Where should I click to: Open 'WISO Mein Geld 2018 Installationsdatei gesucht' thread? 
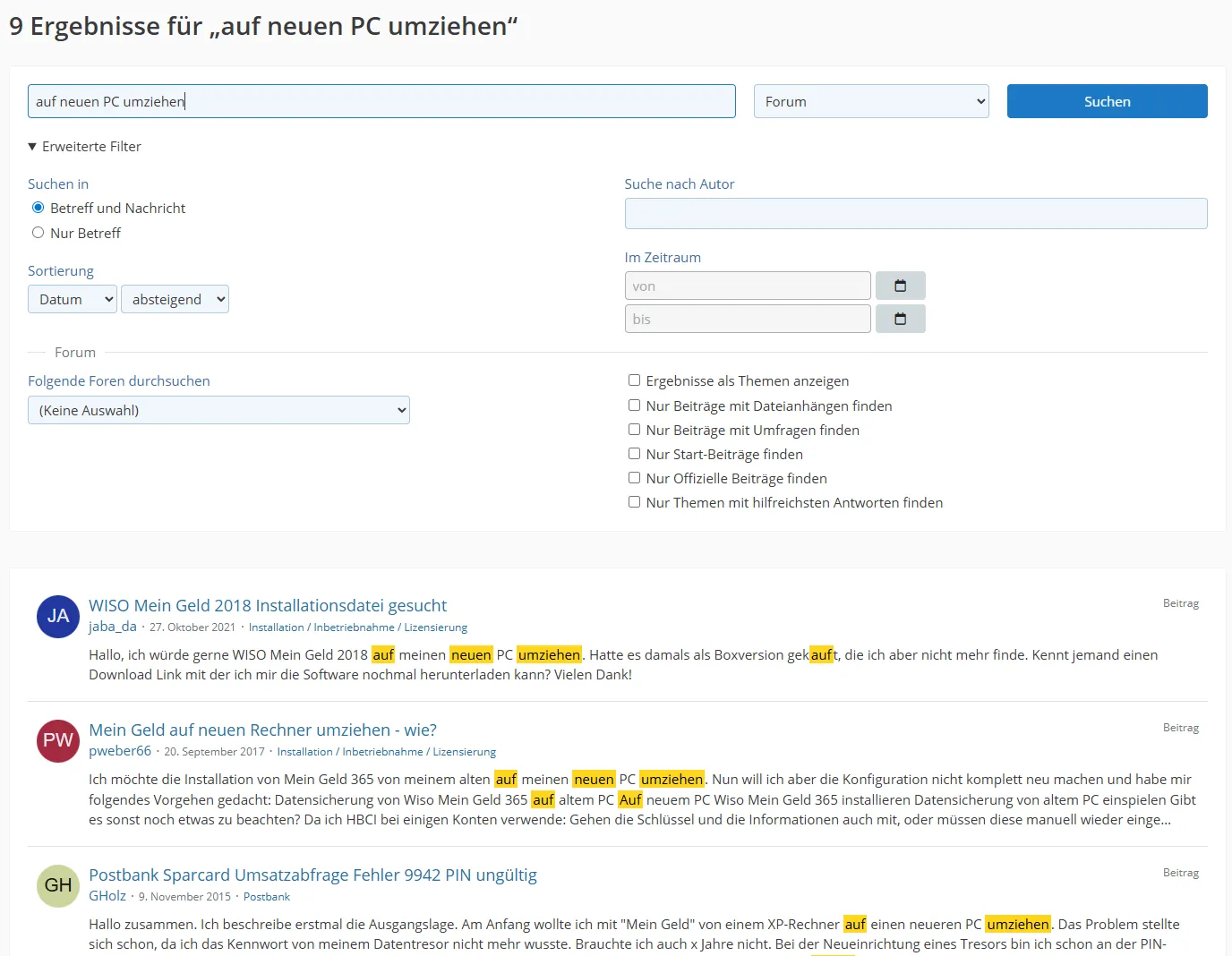click(x=268, y=606)
